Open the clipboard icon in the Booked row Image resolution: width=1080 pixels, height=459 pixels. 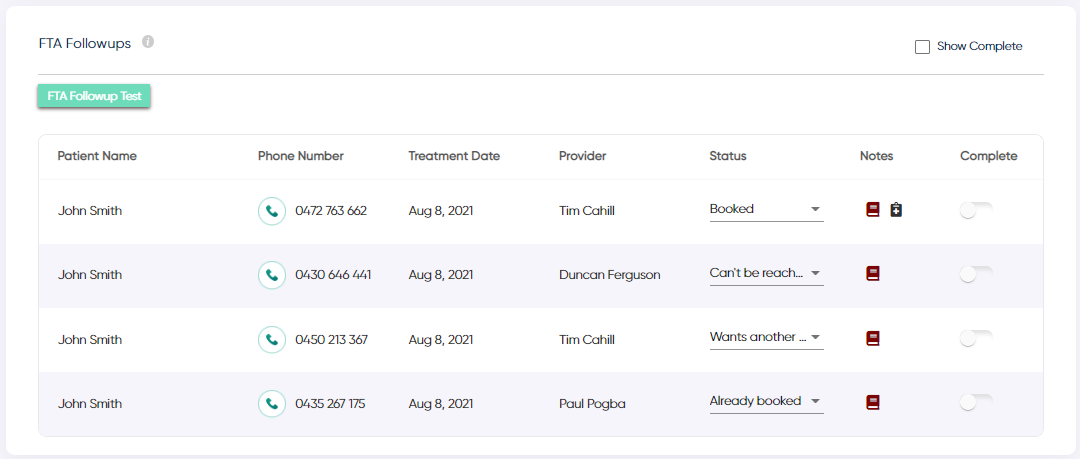pyautogui.click(x=896, y=210)
